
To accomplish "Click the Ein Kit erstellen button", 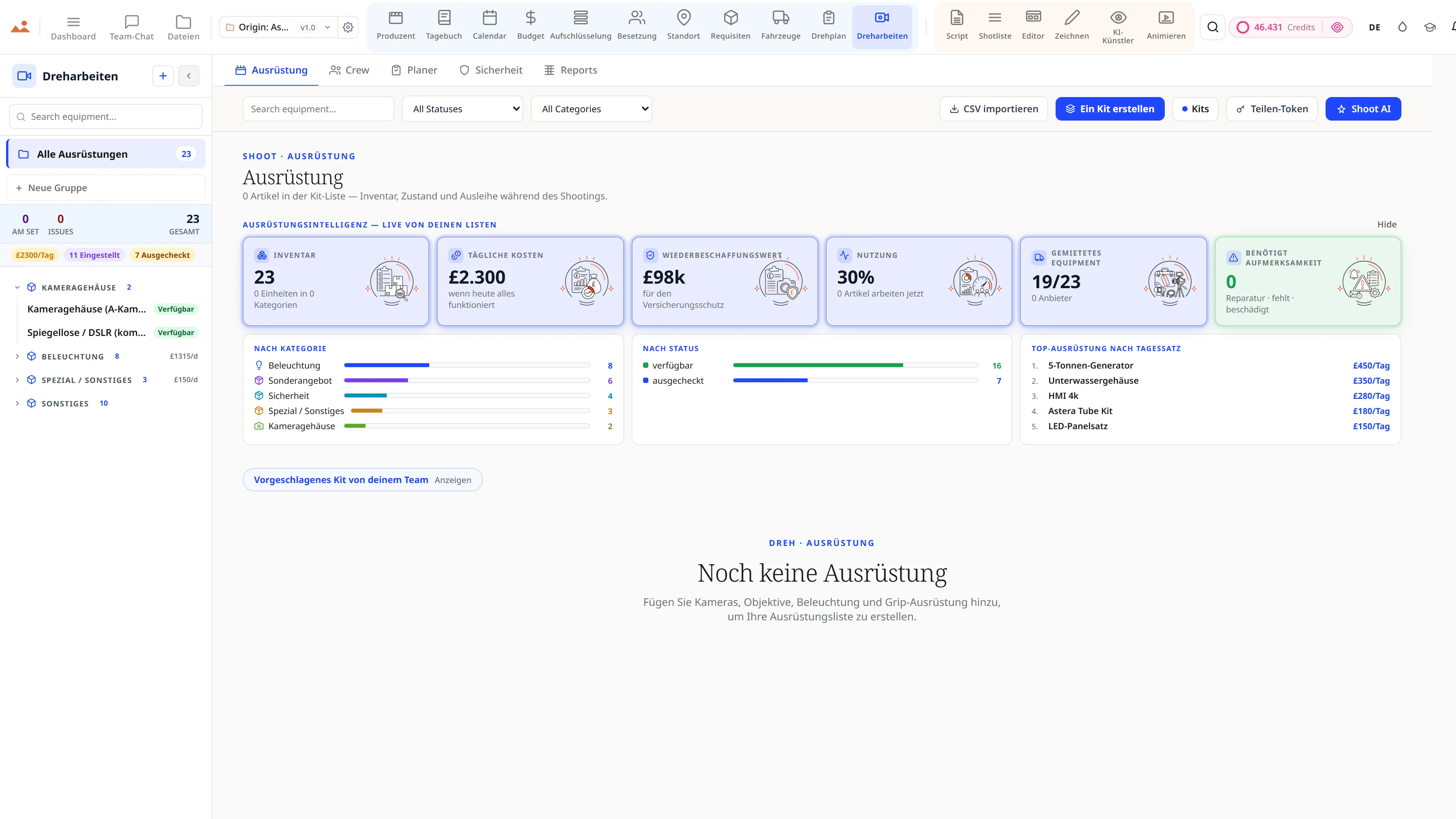I will [1109, 108].
